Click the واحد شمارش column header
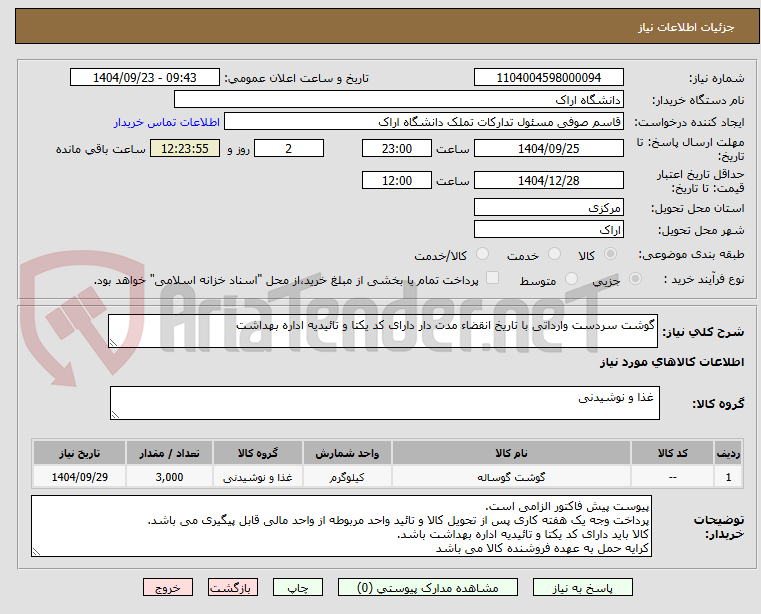This screenshot has height=614, width=761. click(347, 453)
